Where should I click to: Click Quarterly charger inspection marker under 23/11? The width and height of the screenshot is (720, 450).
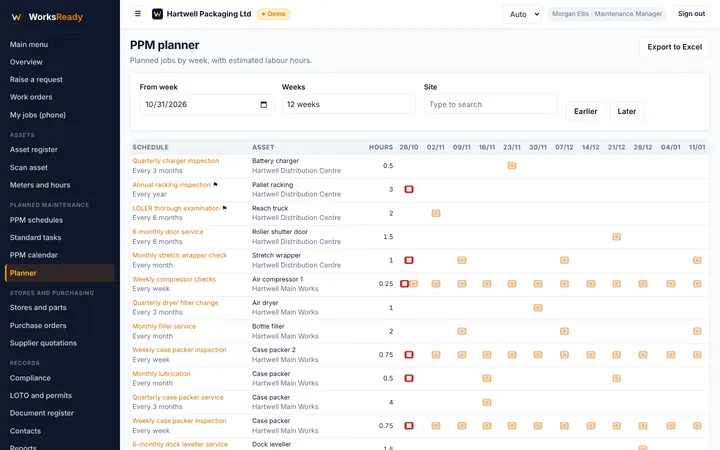[512, 166]
